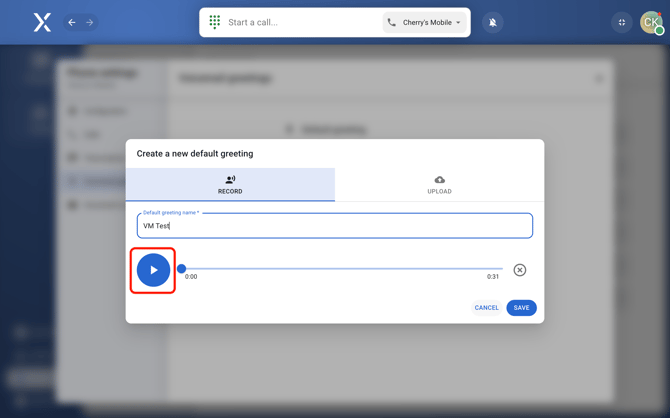Switch to the Record tab
Image resolution: width=670 pixels, height=418 pixels.
(x=230, y=185)
